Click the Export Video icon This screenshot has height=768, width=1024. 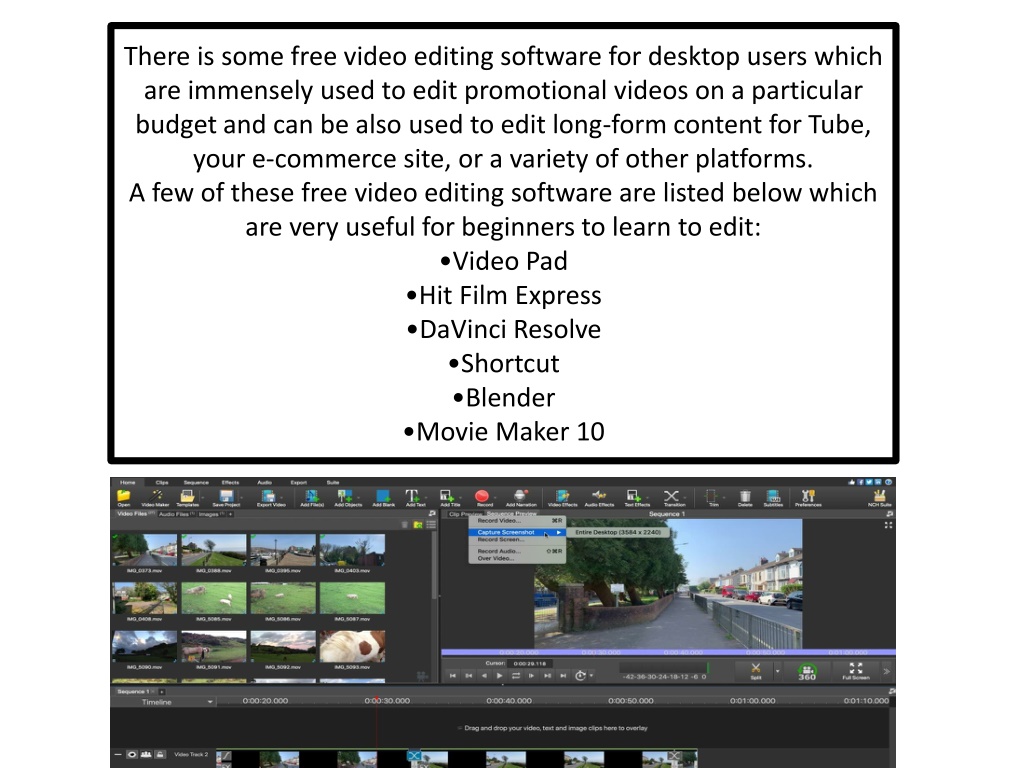270,498
